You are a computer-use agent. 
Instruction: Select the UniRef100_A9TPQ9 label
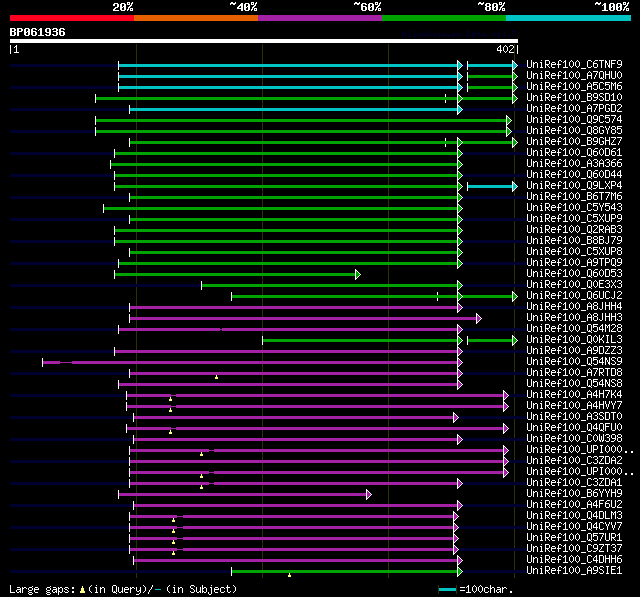pos(574,263)
